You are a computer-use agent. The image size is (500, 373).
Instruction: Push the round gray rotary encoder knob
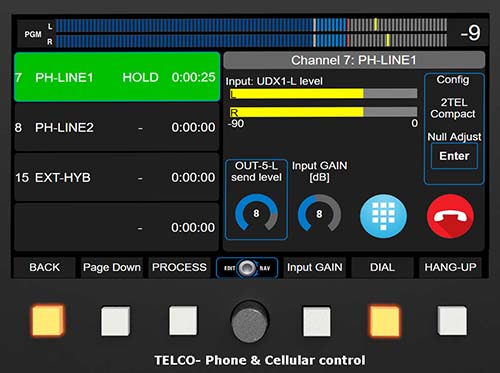click(x=250, y=321)
